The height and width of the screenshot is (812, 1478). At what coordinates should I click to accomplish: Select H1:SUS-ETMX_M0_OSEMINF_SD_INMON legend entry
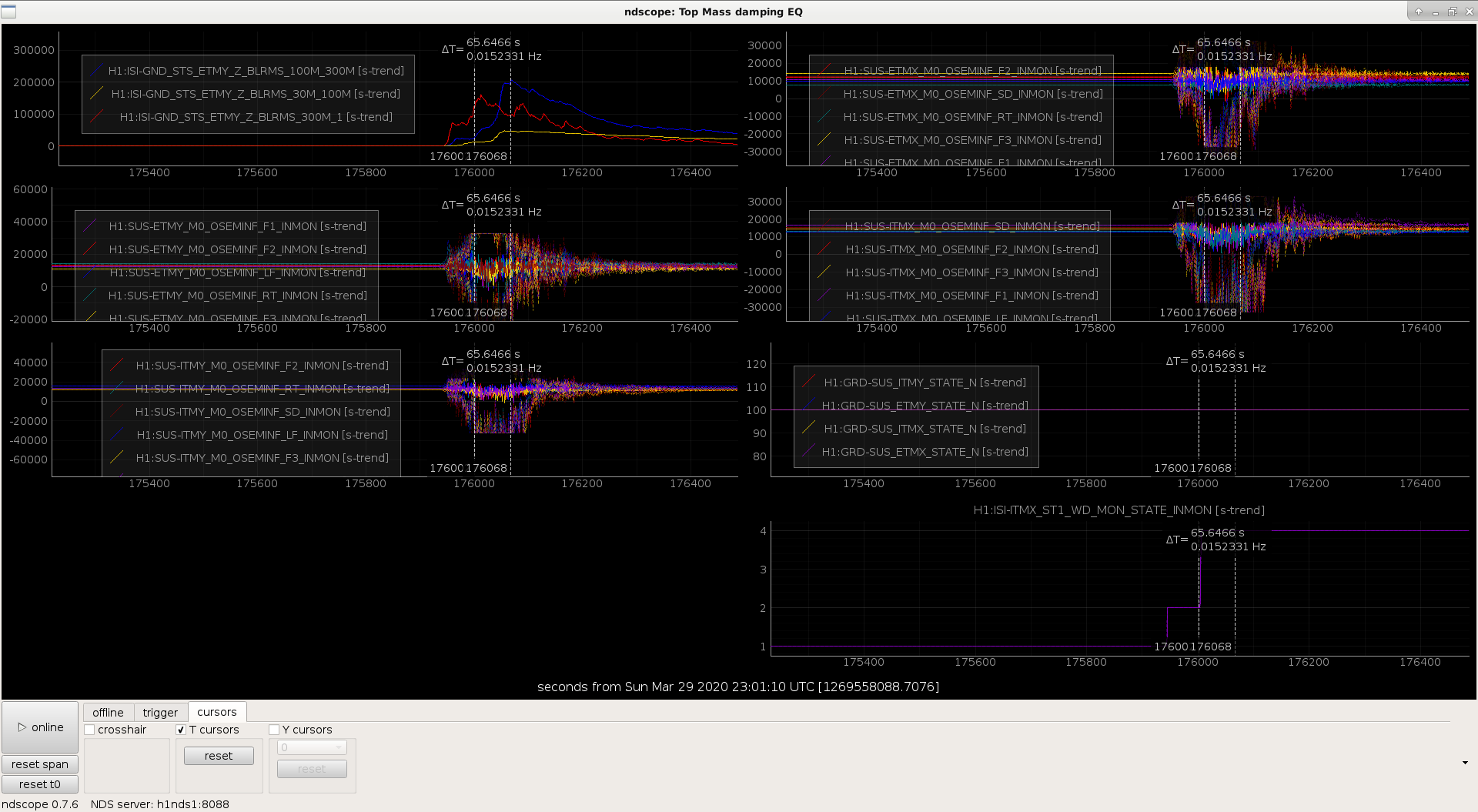point(973,94)
